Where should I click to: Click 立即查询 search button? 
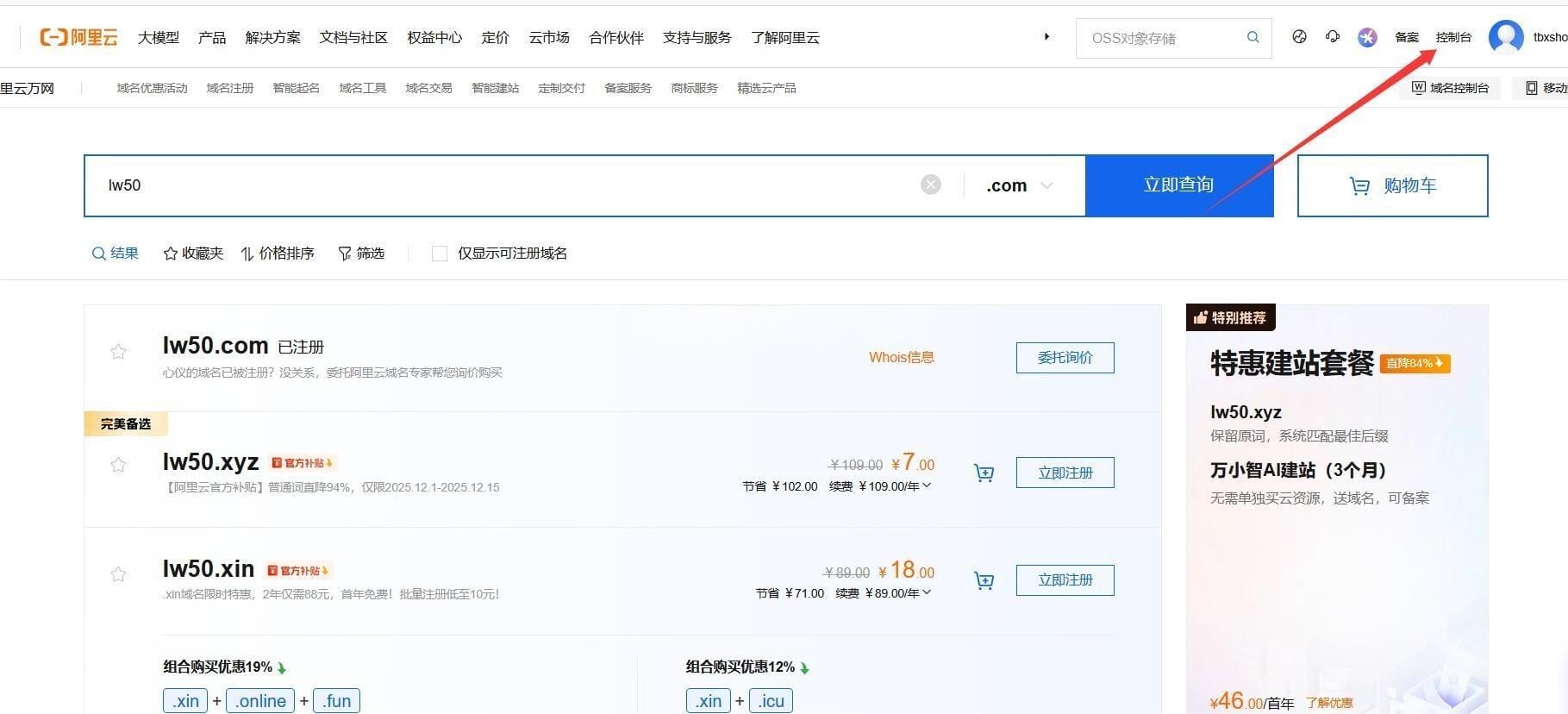pos(1179,185)
